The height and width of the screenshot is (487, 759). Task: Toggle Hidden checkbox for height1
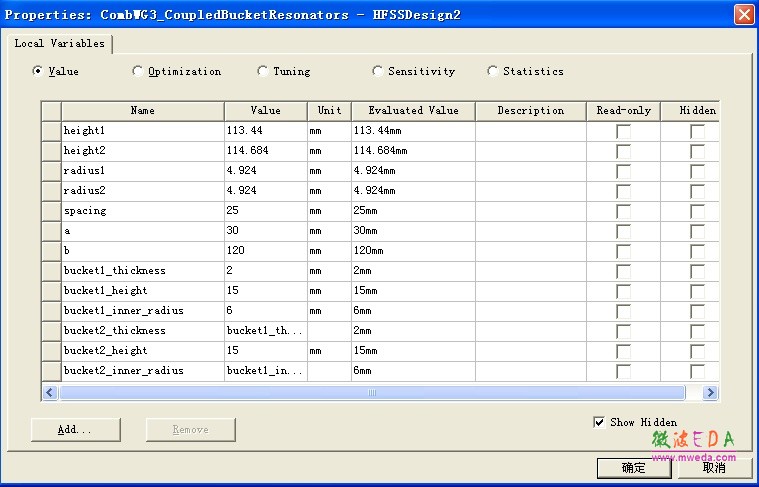[x=698, y=131]
